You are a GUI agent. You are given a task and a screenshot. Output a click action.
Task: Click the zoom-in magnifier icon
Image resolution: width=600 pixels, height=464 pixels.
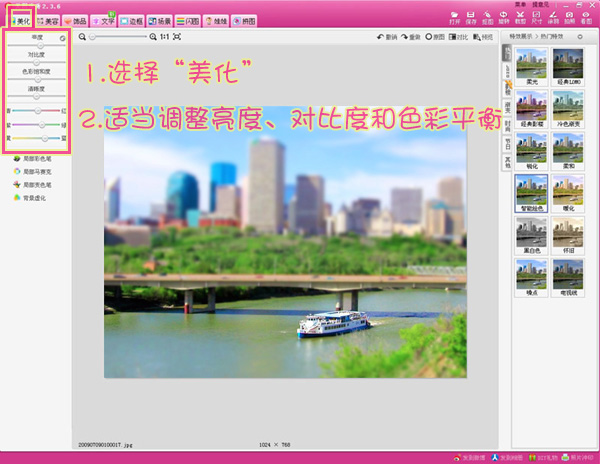[x=152, y=36]
